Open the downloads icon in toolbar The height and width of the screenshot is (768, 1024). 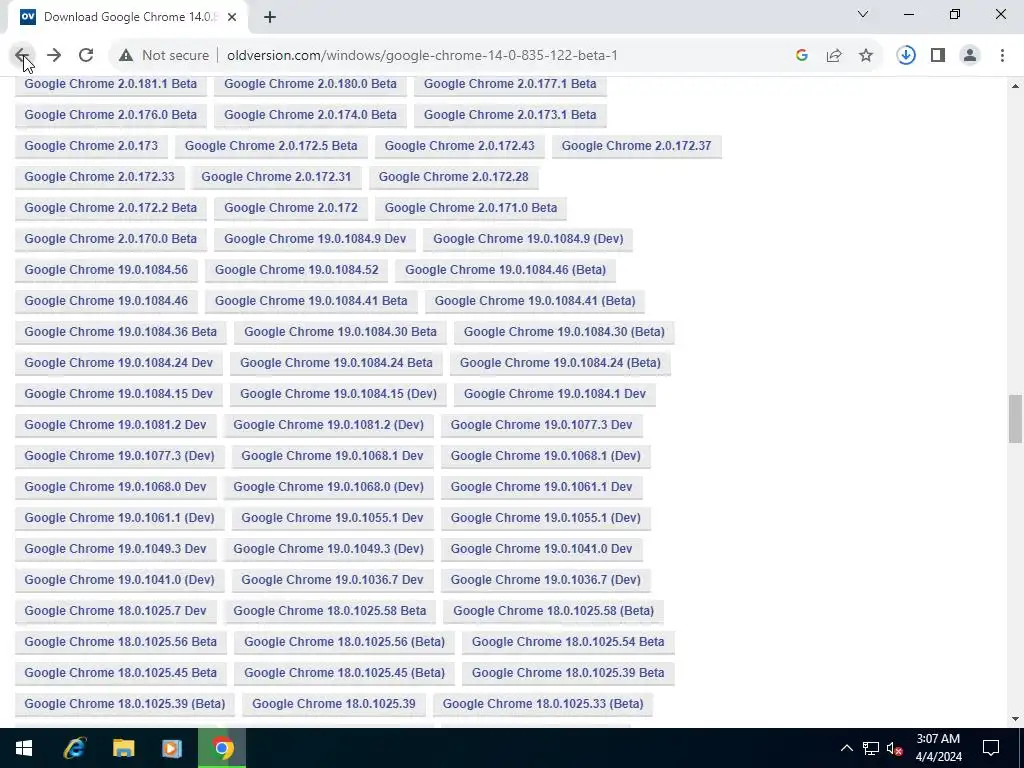906,56
